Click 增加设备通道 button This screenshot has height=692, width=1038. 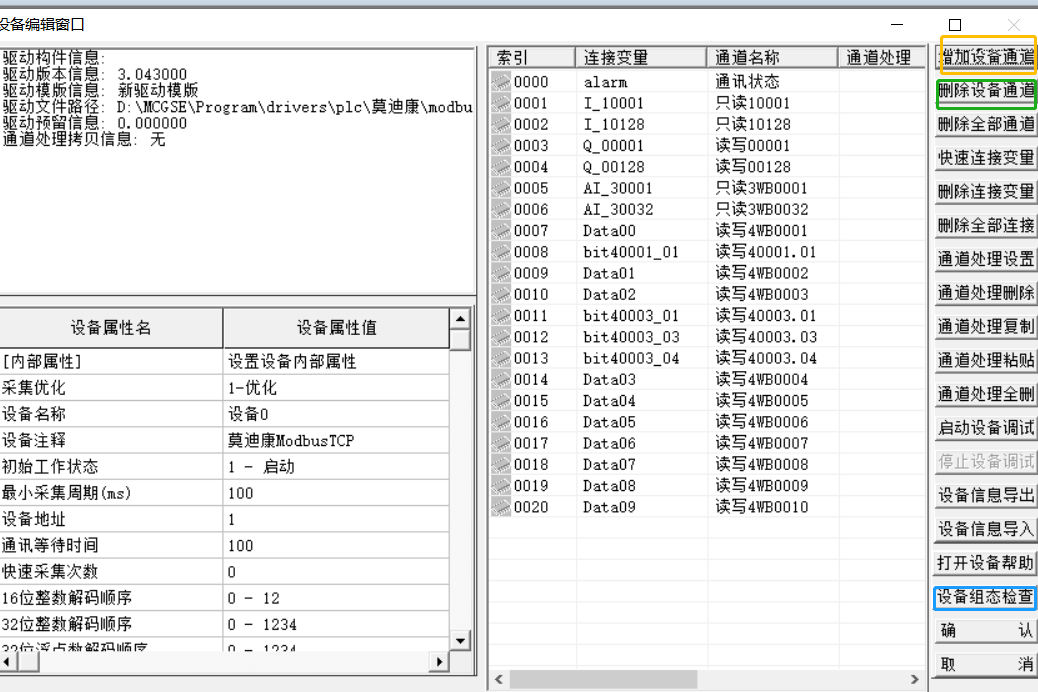coord(986,57)
